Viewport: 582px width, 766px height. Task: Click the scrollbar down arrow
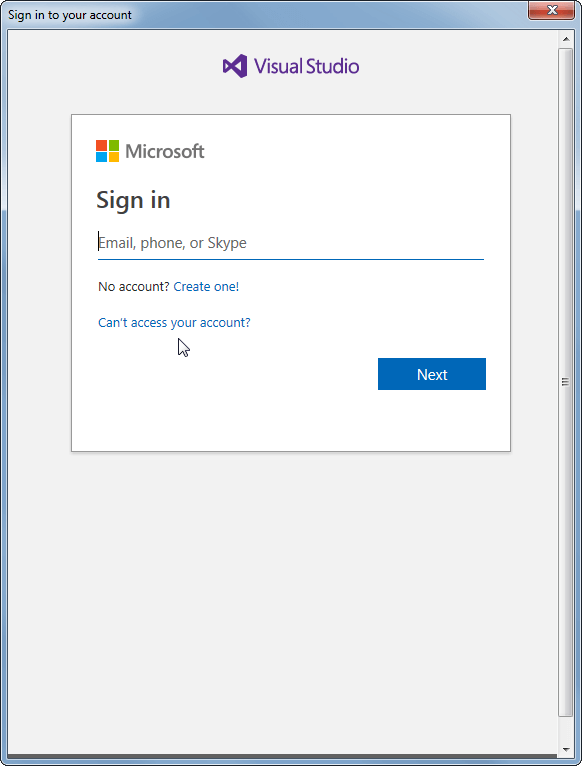[x=566, y=749]
